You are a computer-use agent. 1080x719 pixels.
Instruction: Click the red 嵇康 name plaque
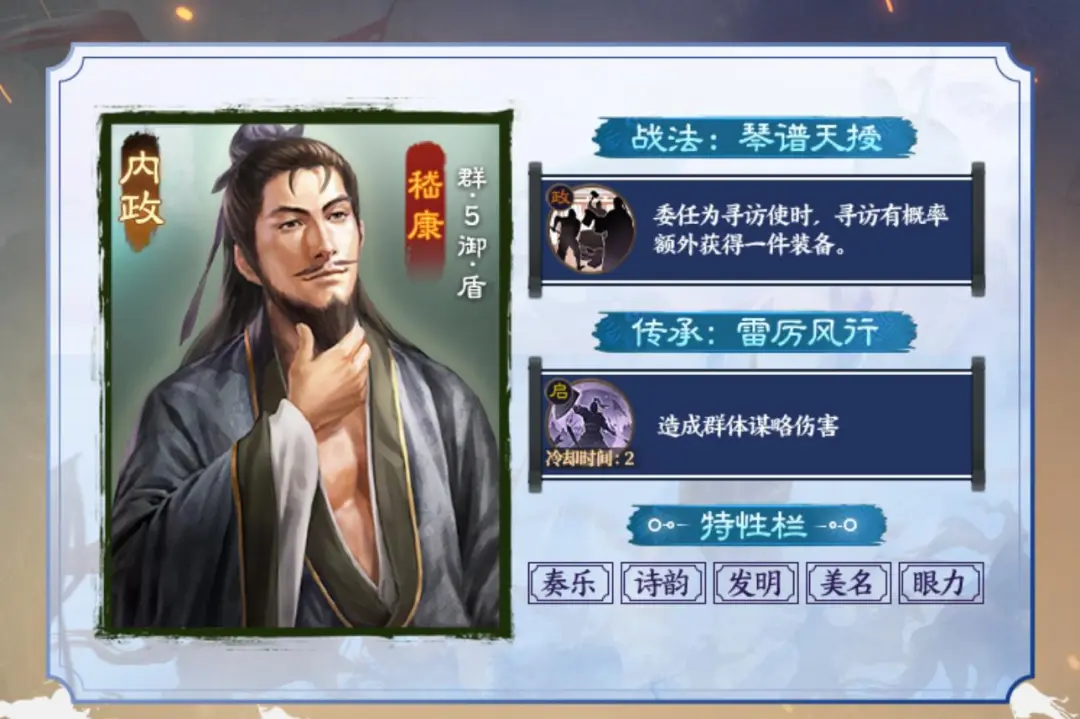[425, 206]
